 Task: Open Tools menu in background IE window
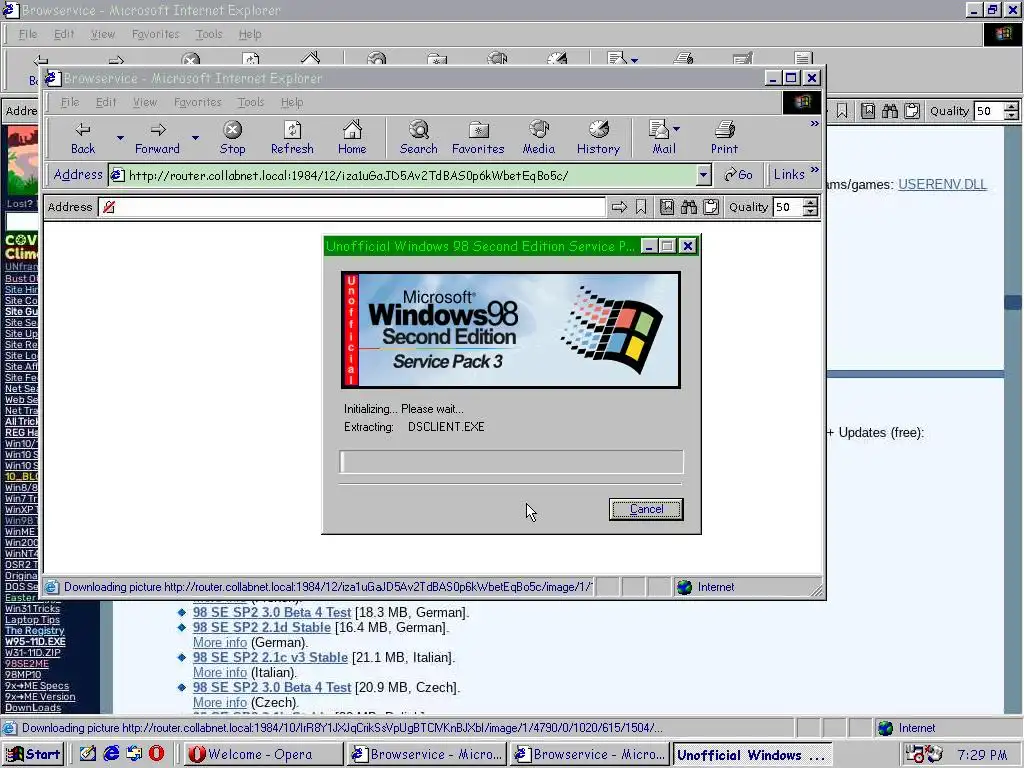(x=209, y=34)
